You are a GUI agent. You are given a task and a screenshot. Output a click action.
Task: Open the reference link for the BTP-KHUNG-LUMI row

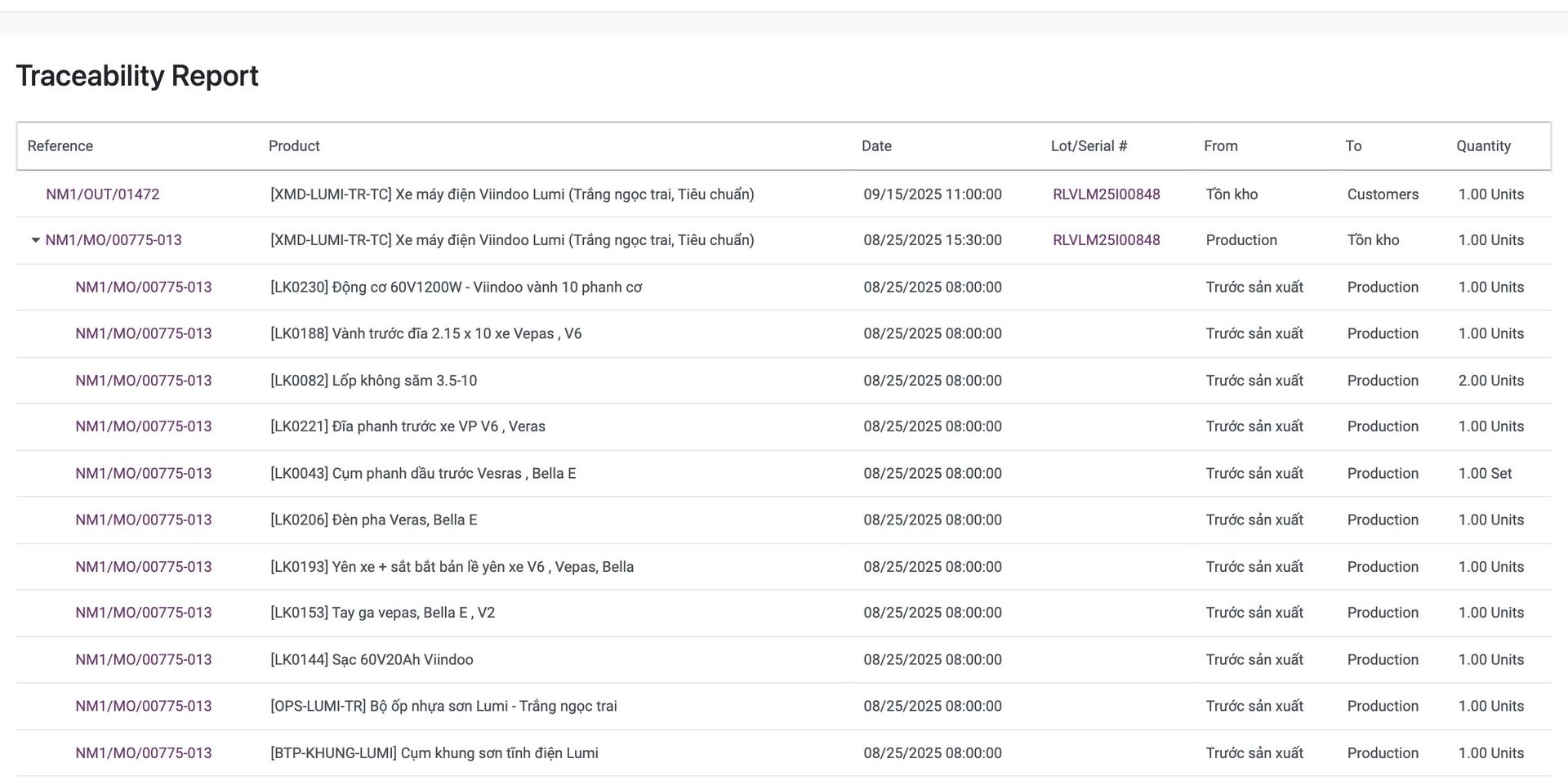click(144, 753)
